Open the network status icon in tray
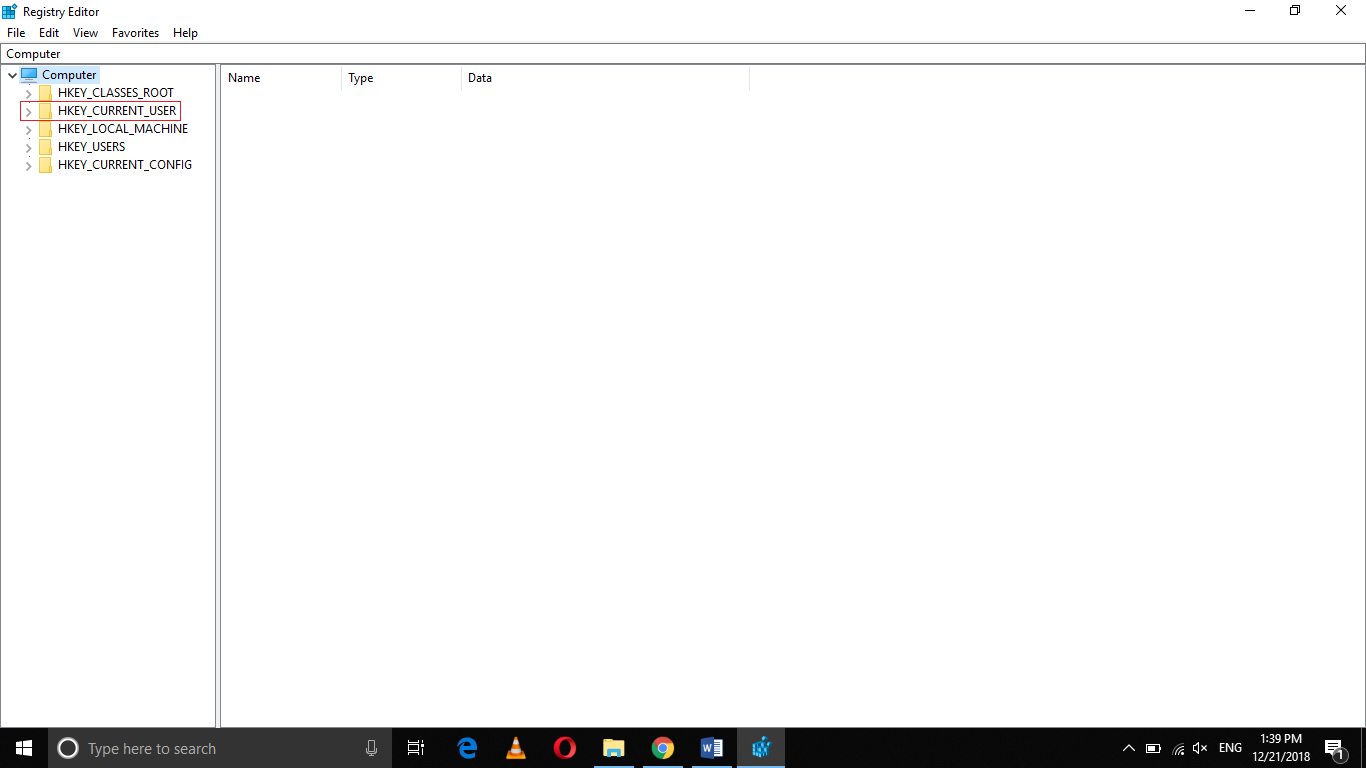 click(1177, 747)
